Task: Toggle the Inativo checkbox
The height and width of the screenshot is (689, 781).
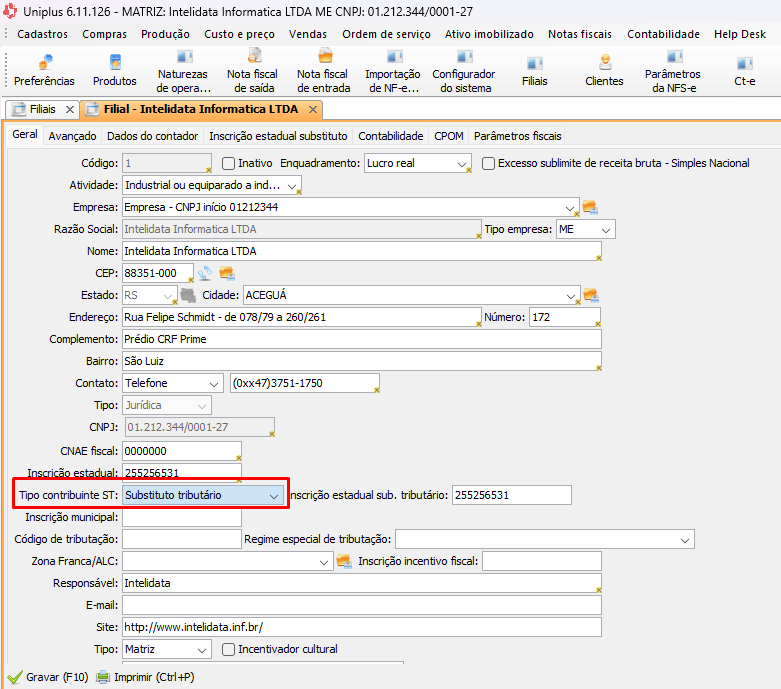Action: point(228,163)
